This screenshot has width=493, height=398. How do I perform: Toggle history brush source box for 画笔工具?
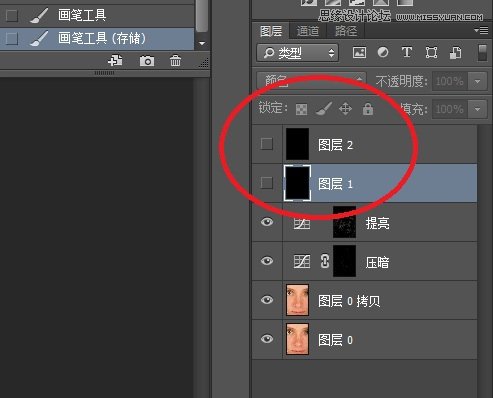pos(12,15)
